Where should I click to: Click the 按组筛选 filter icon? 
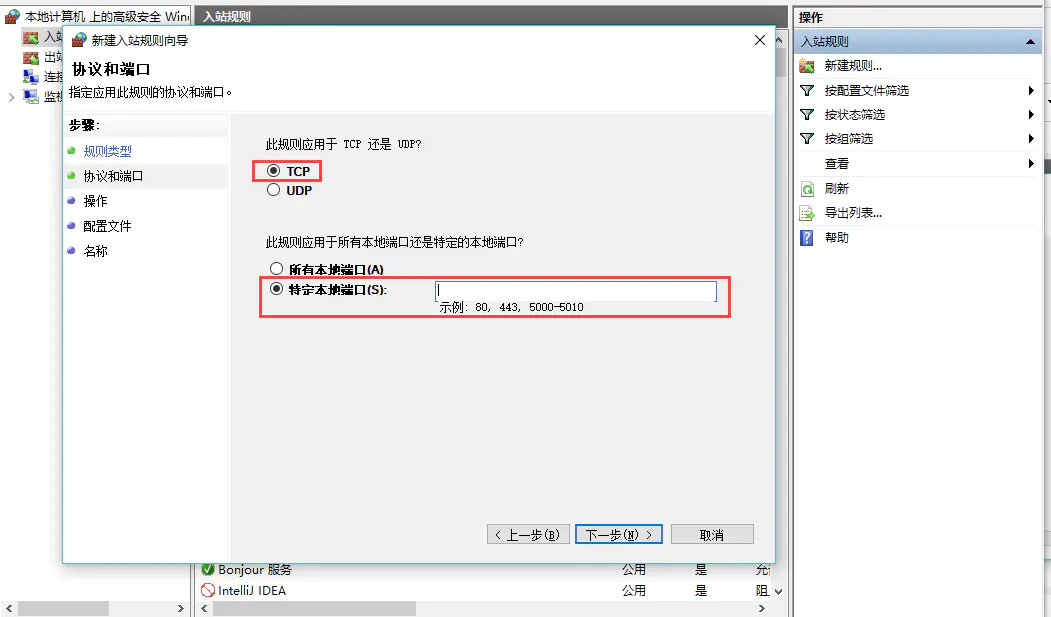coord(807,139)
